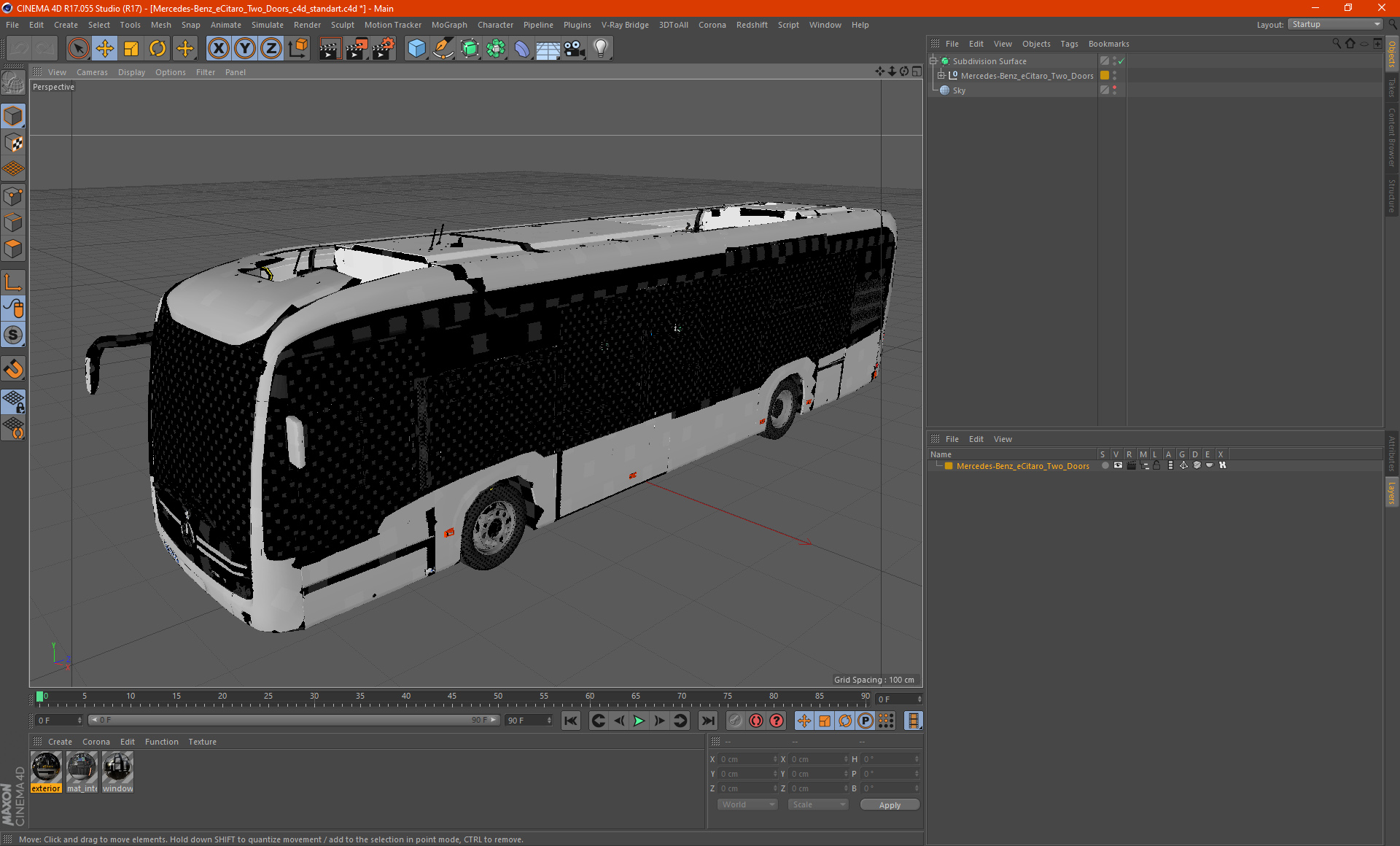
Task: Open the viewport Cameras menu
Action: point(92,72)
